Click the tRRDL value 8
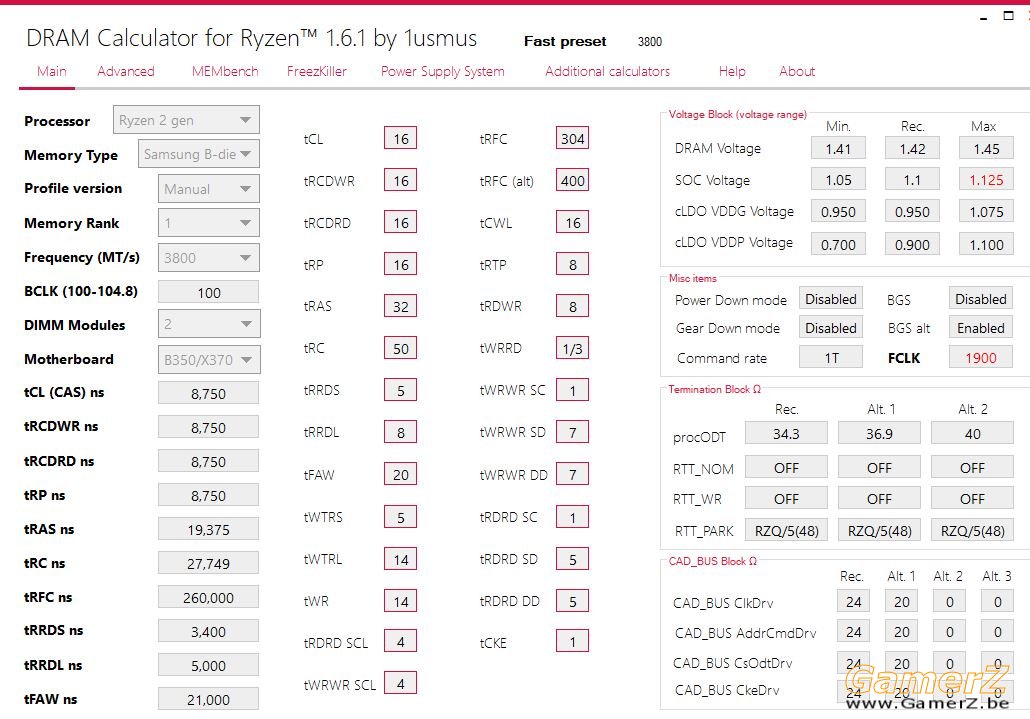This screenshot has width=1030, height=719. click(x=401, y=432)
